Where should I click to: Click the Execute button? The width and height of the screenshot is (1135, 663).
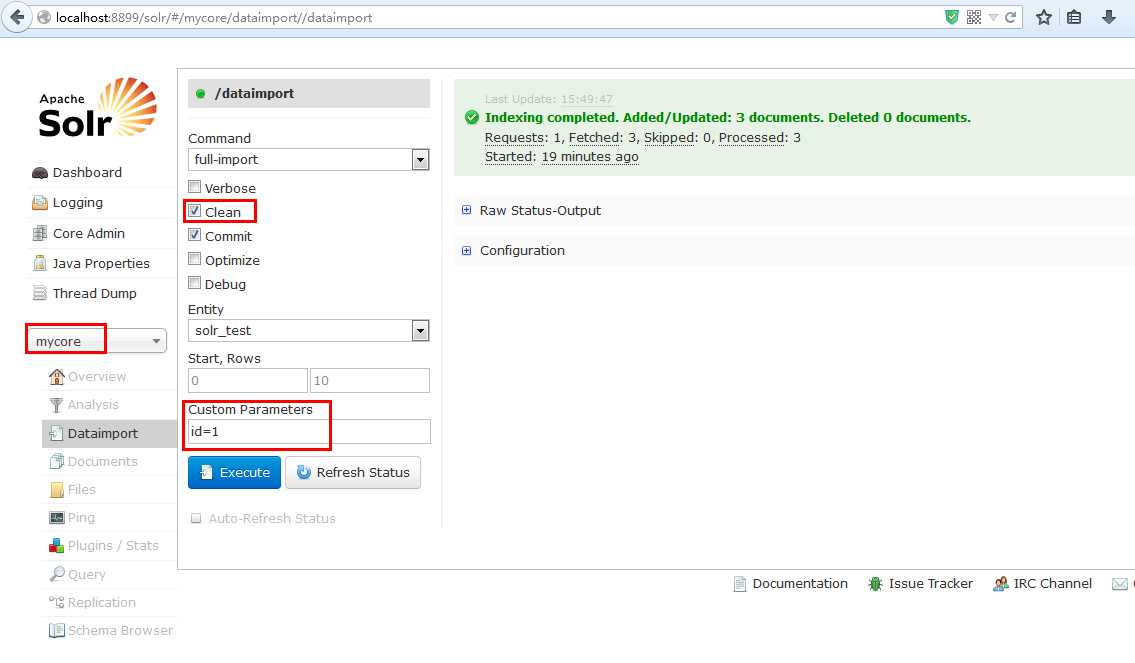(235, 473)
